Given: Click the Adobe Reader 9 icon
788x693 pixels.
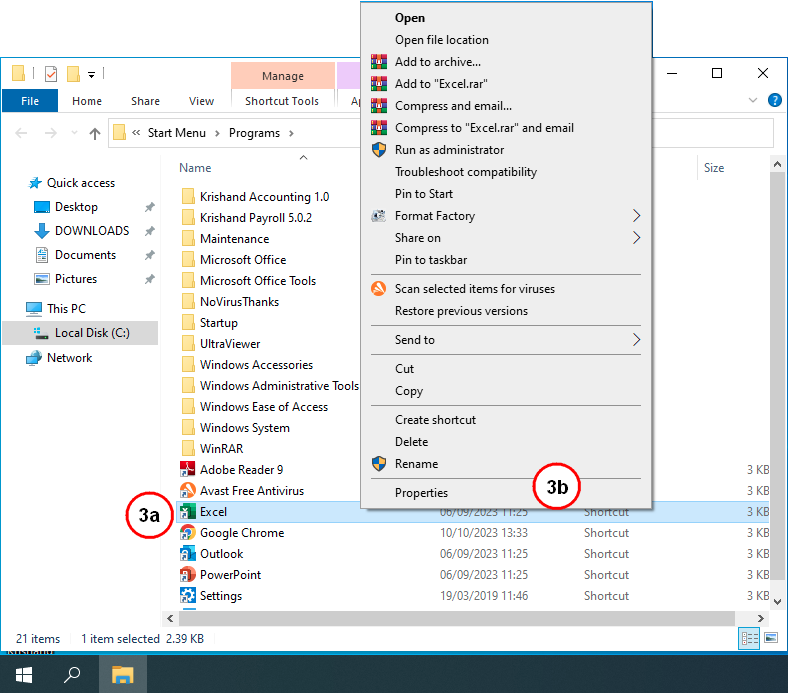Looking at the screenshot, I should pyautogui.click(x=187, y=469).
